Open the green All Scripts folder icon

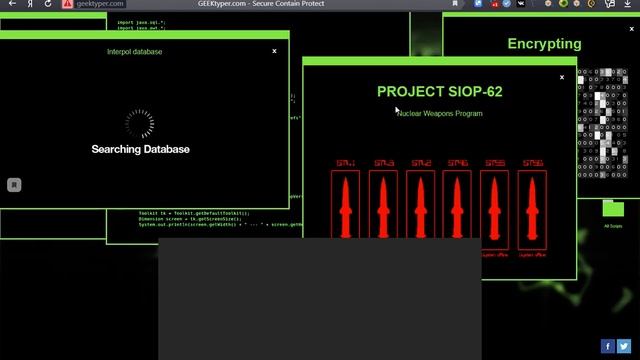(613, 209)
